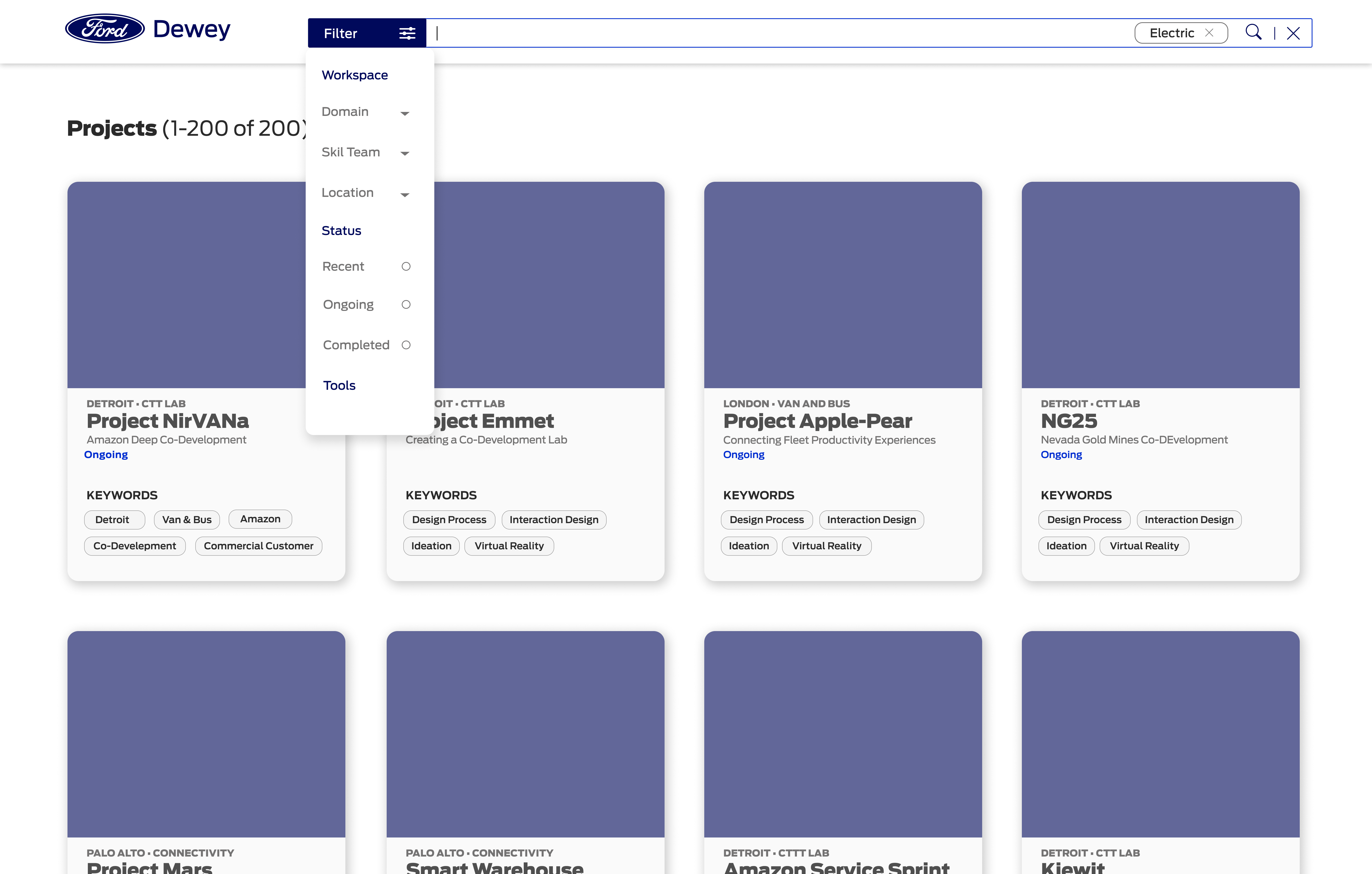Open the Workspace filter section

[x=354, y=75]
